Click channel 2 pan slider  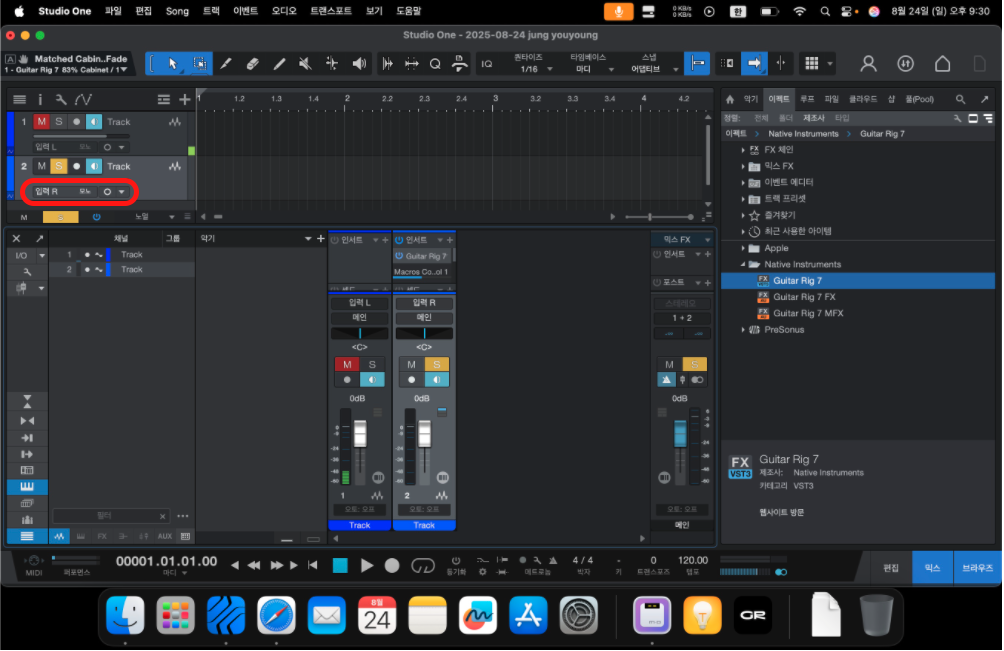[424, 334]
